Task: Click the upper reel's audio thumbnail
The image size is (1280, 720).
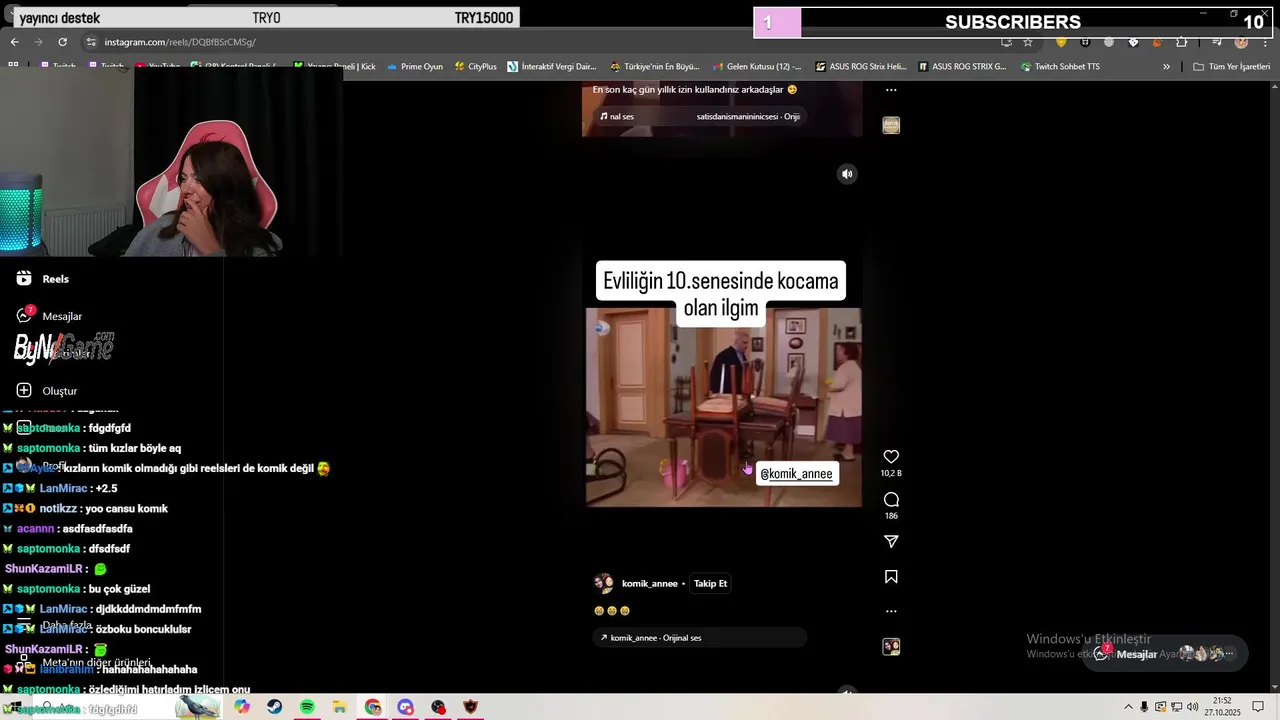Action: (891, 125)
